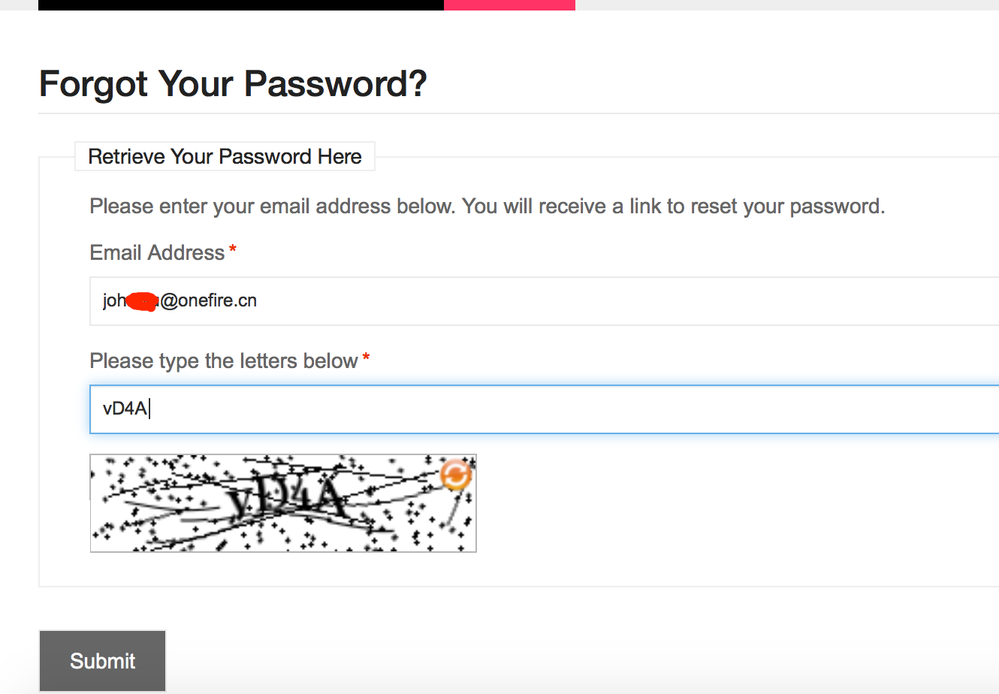Click the Submit button
The width and height of the screenshot is (999, 694).
pos(102,661)
